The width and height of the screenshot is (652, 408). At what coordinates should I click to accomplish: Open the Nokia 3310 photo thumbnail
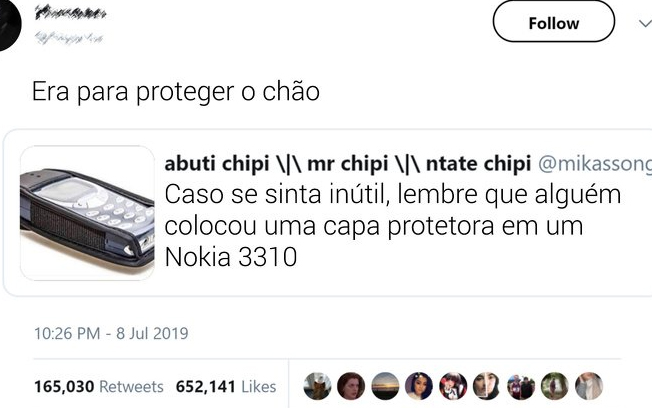(87, 213)
